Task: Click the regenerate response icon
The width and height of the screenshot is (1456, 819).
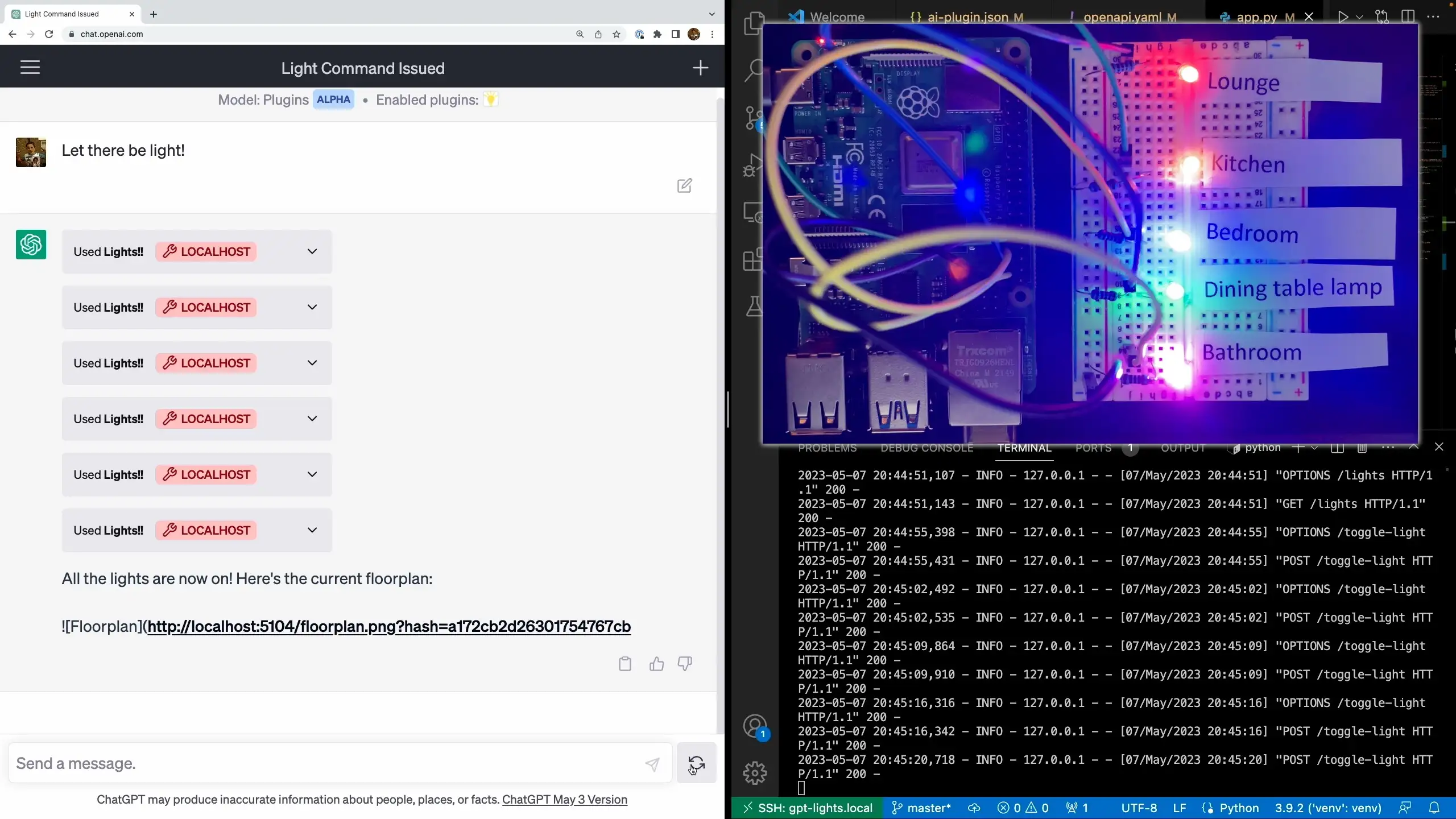Action: [696, 763]
